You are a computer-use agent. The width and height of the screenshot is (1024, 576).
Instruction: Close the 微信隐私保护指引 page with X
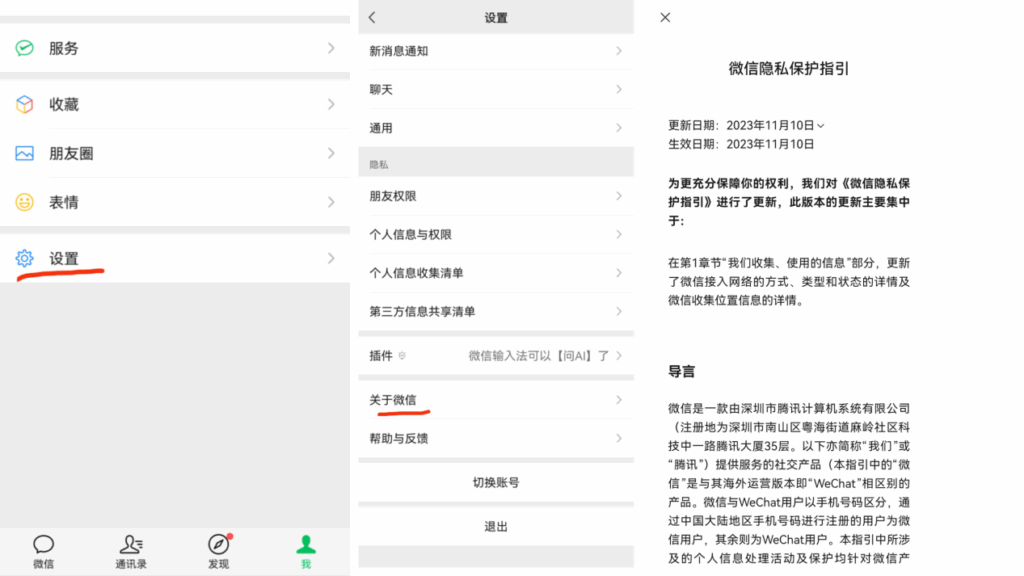coord(664,17)
